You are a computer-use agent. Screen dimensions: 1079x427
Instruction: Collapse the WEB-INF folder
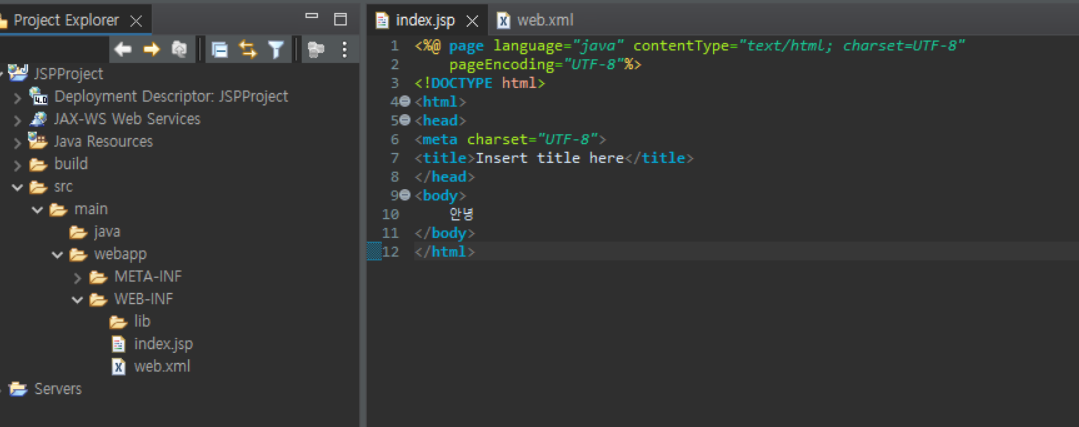click(x=77, y=300)
